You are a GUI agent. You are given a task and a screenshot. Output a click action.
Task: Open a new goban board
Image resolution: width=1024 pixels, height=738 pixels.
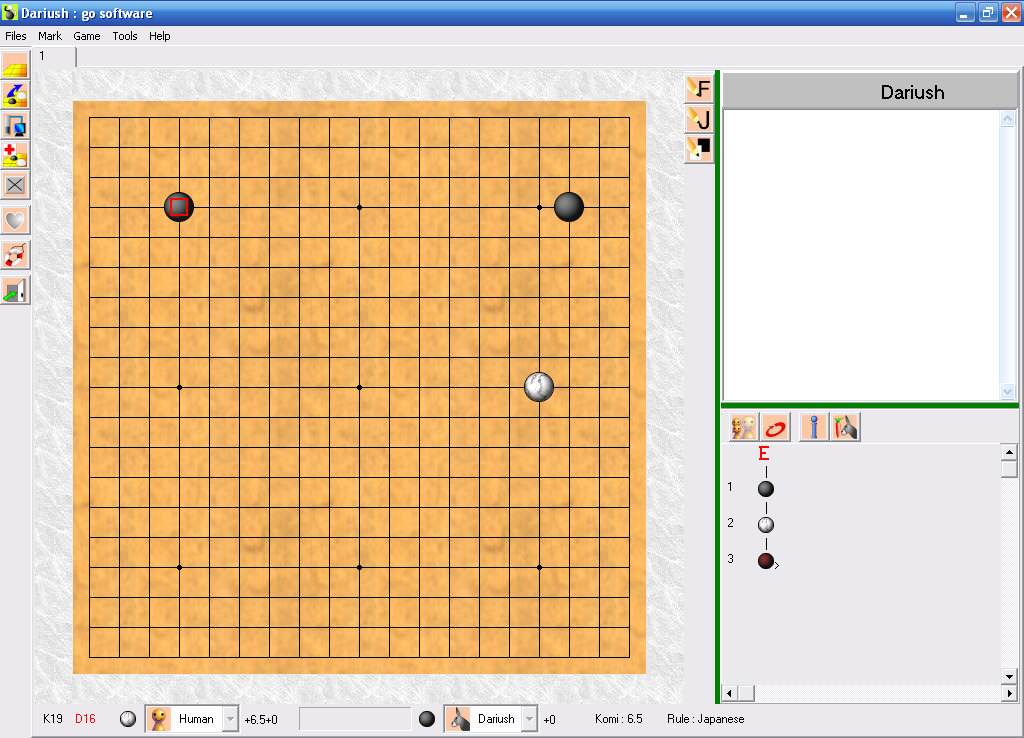[x=15, y=64]
